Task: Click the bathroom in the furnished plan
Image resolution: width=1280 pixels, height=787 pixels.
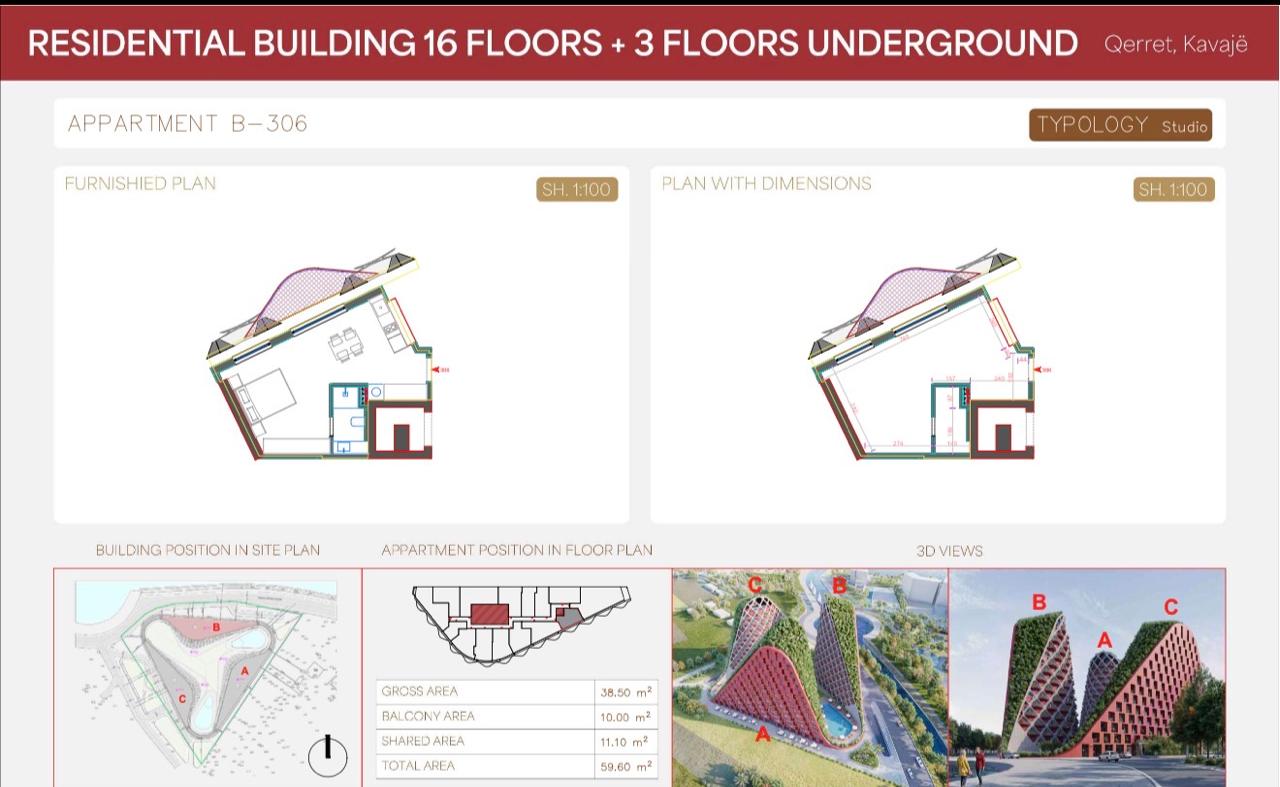Action: [348, 420]
